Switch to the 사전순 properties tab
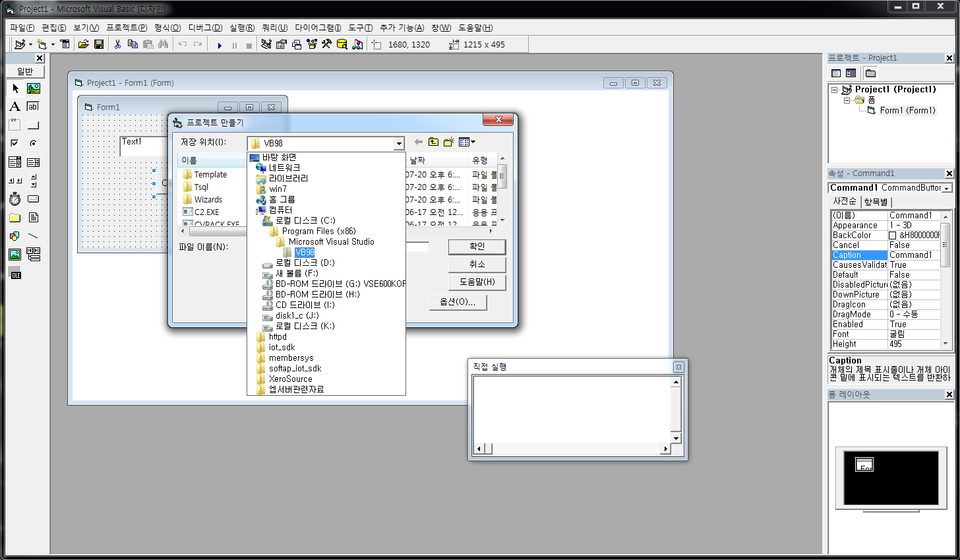 point(844,201)
